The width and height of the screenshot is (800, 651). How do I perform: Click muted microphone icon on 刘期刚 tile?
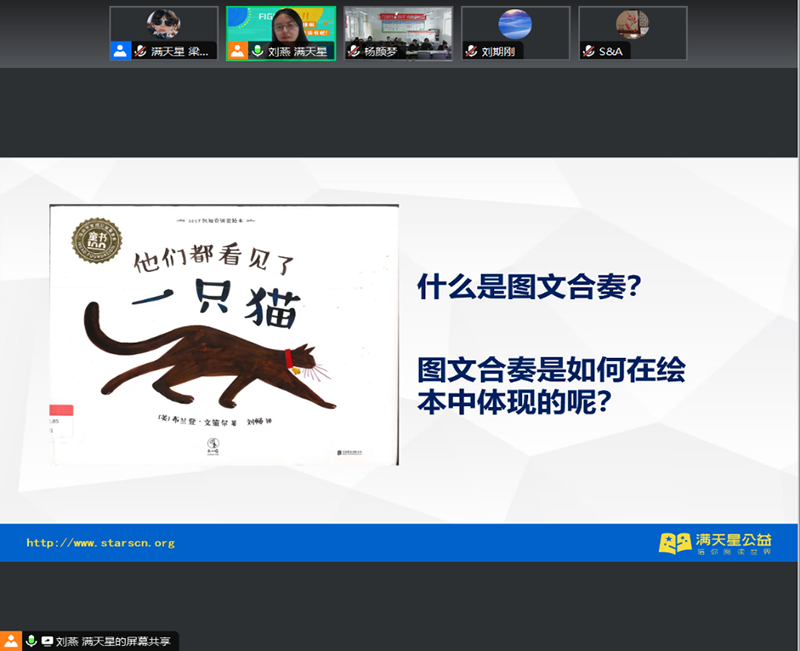click(471, 52)
